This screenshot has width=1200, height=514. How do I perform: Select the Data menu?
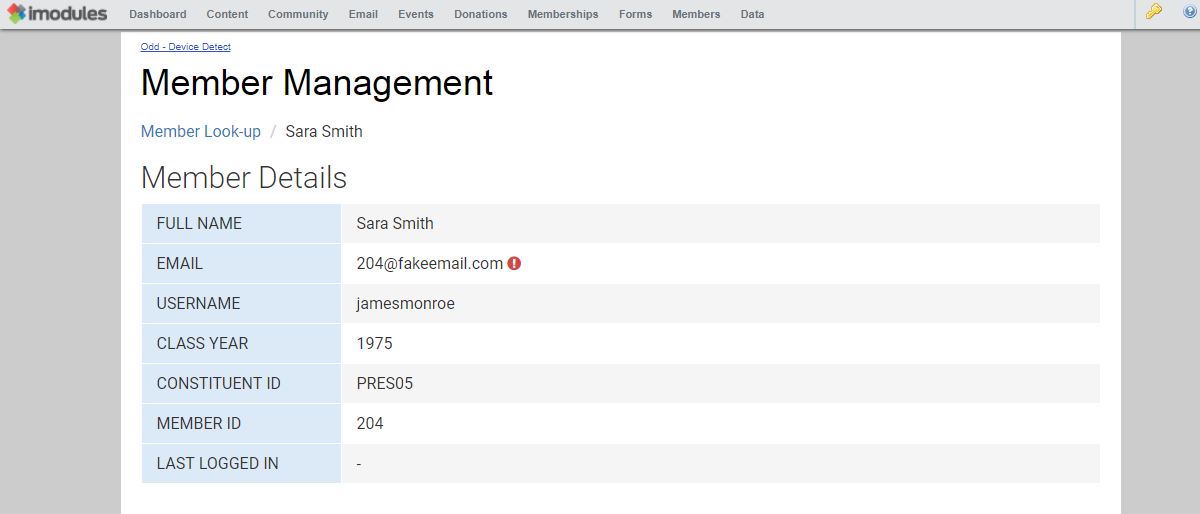pos(752,14)
